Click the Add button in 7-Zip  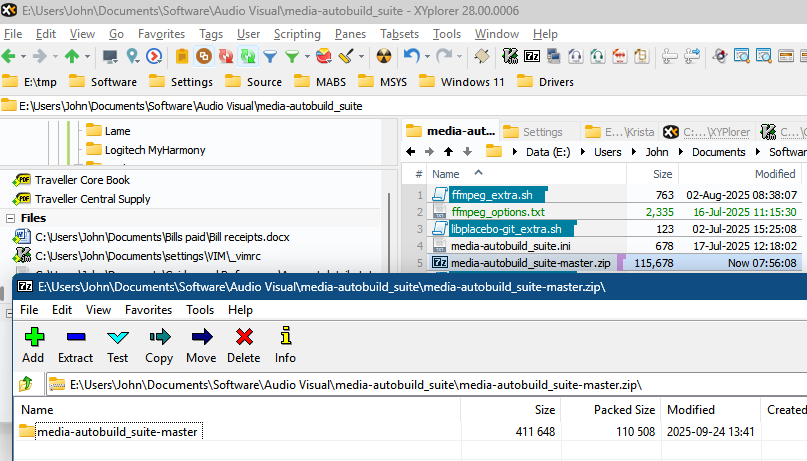[x=33, y=345]
